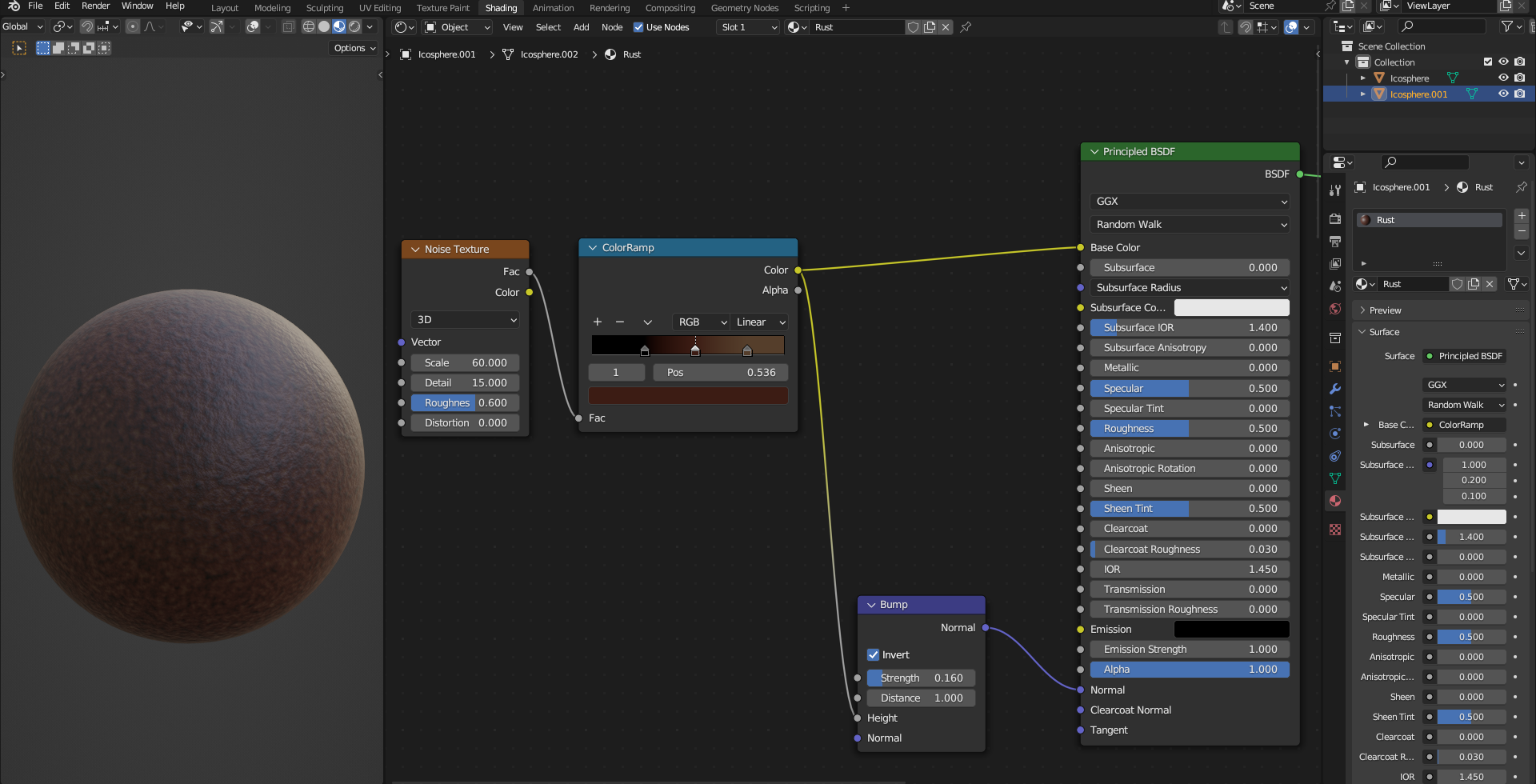Screen dimensions: 1536x784
Task: Open the Linear interpolation dropdown in ColorRamp
Action: pos(760,322)
